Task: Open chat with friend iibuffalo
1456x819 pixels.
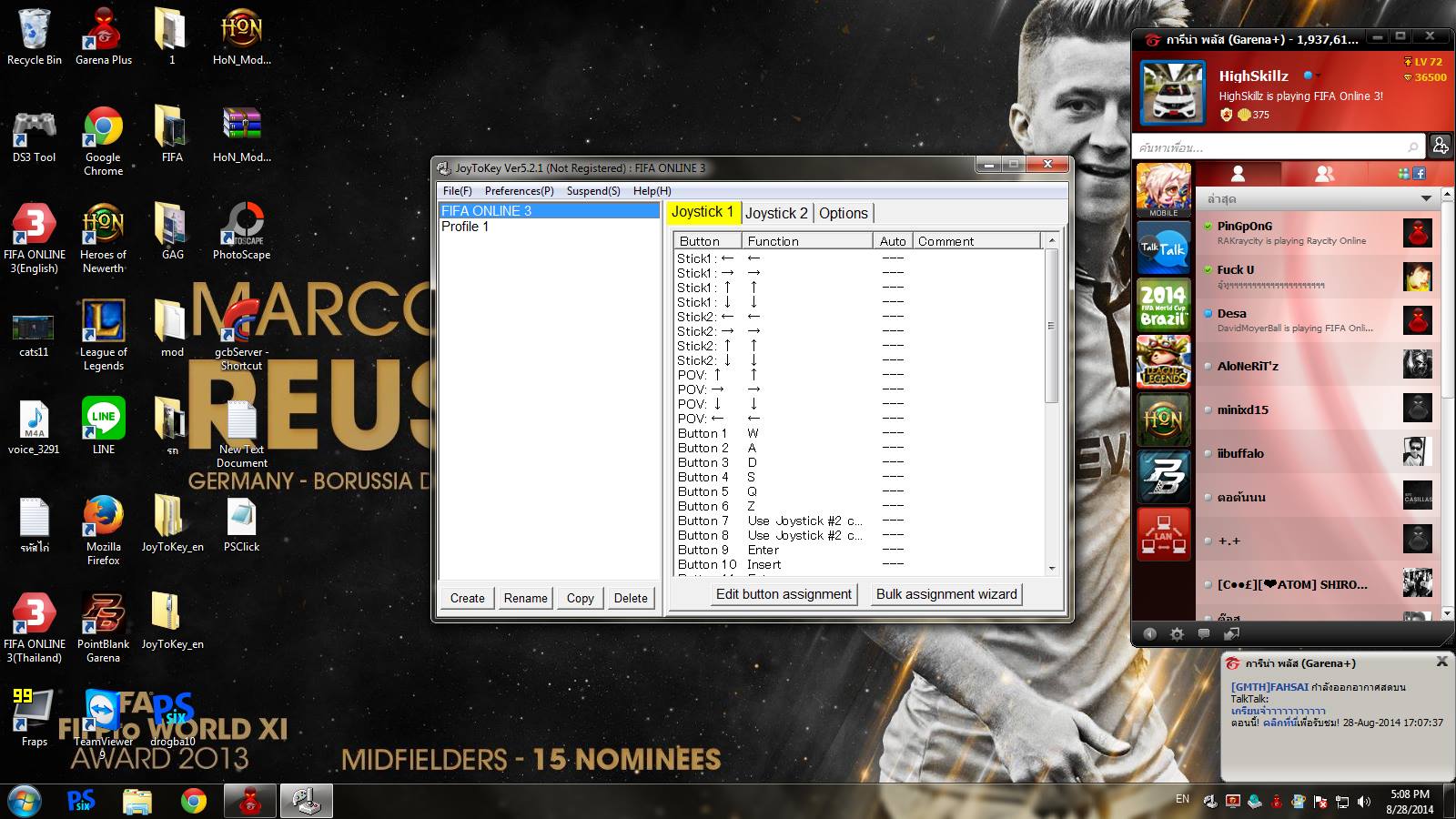Action: (x=1318, y=453)
